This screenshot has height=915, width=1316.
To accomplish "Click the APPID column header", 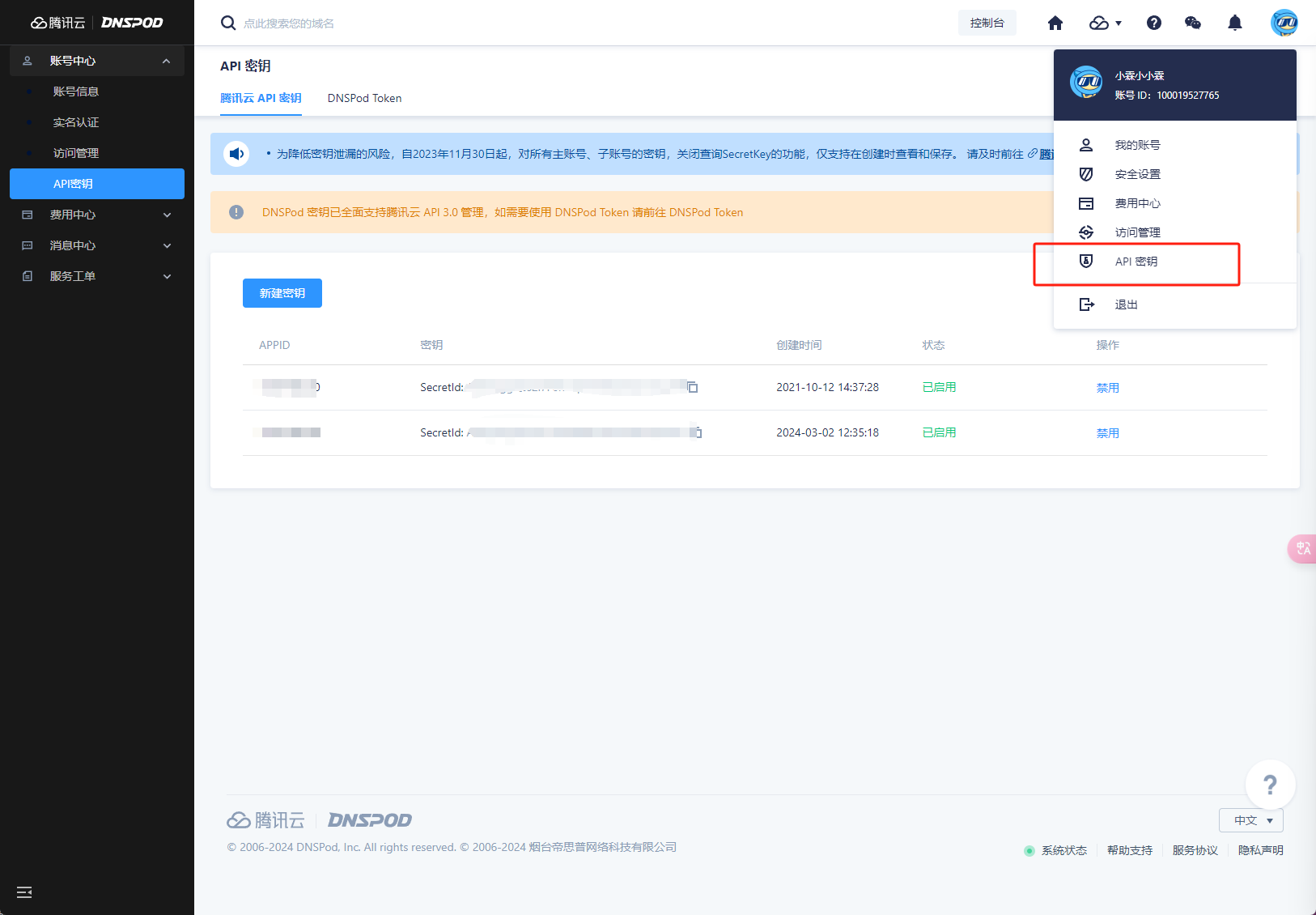I will [x=274, y=345].
